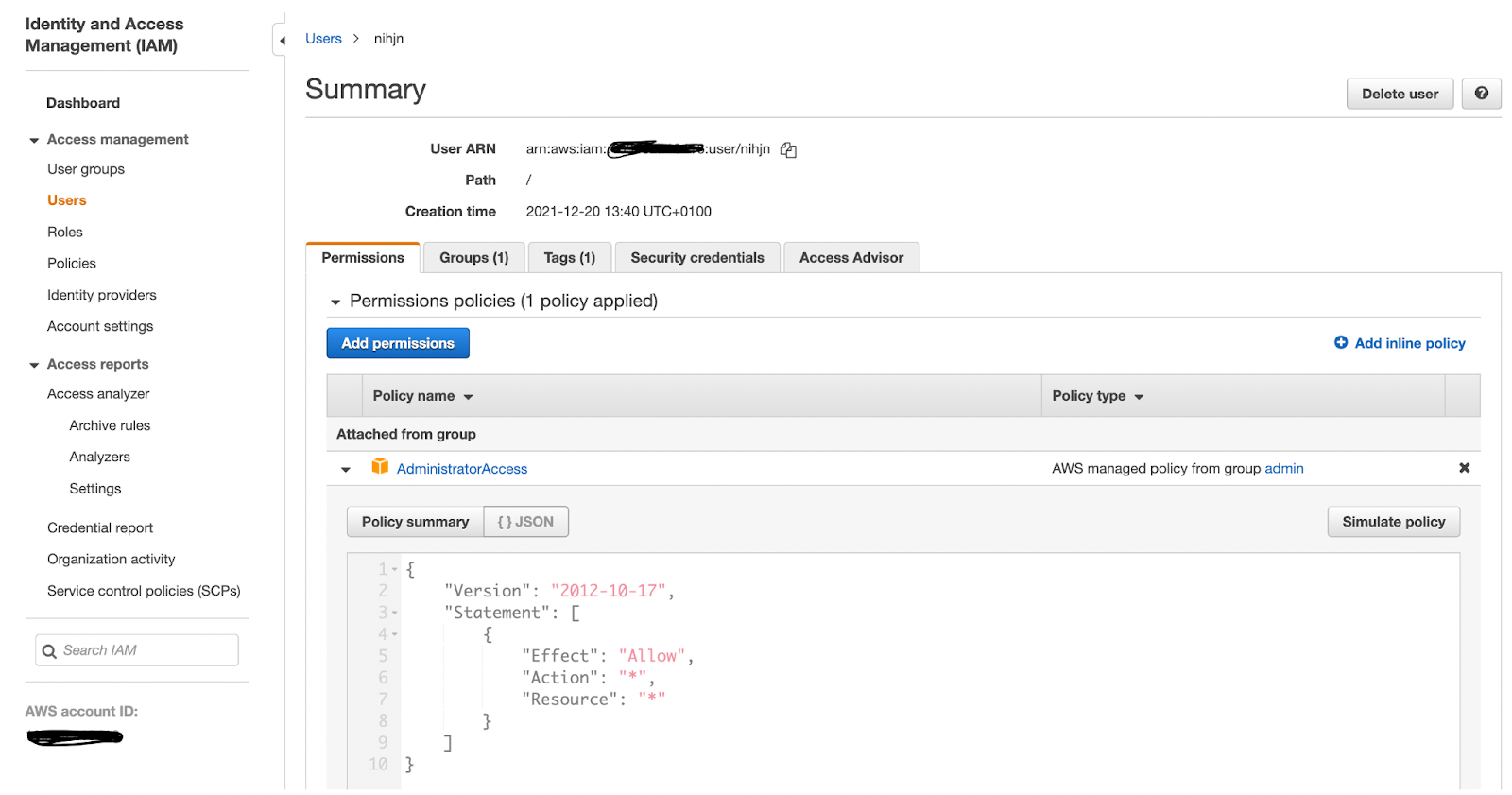This screenshot has height=795, width=1512.
Task: Click the magnifier icon in Search IAM
Action: (x=49, y=651)
